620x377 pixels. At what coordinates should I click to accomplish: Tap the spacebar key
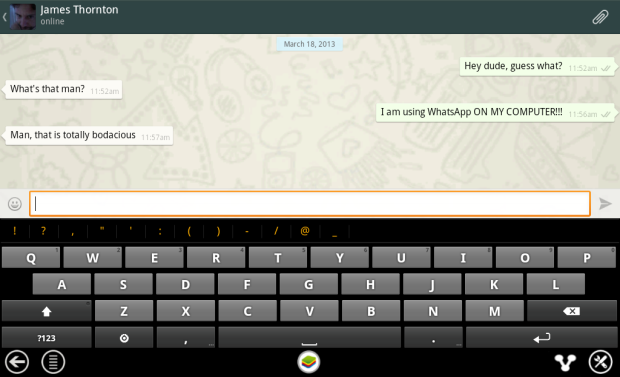pyautogui.click(x=310, y=338)
